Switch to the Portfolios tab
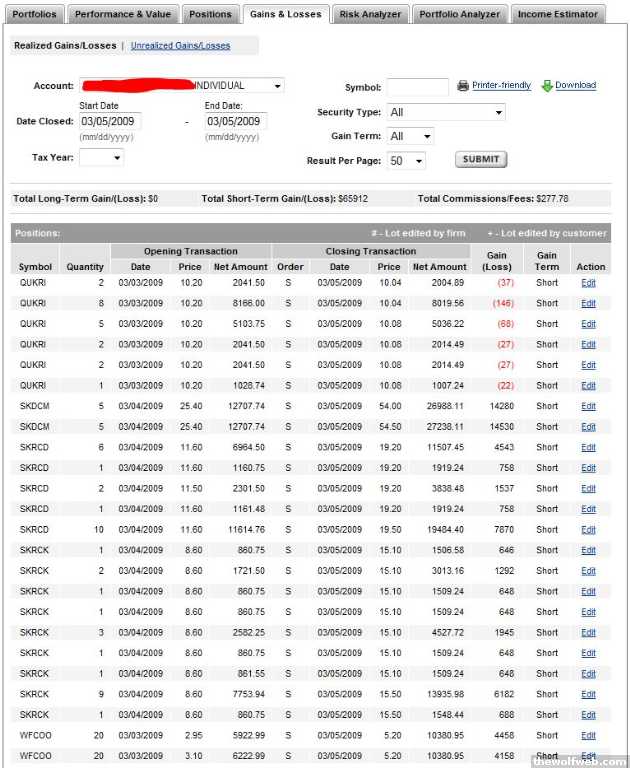The image size is (630, 768). tap(35, 14)
